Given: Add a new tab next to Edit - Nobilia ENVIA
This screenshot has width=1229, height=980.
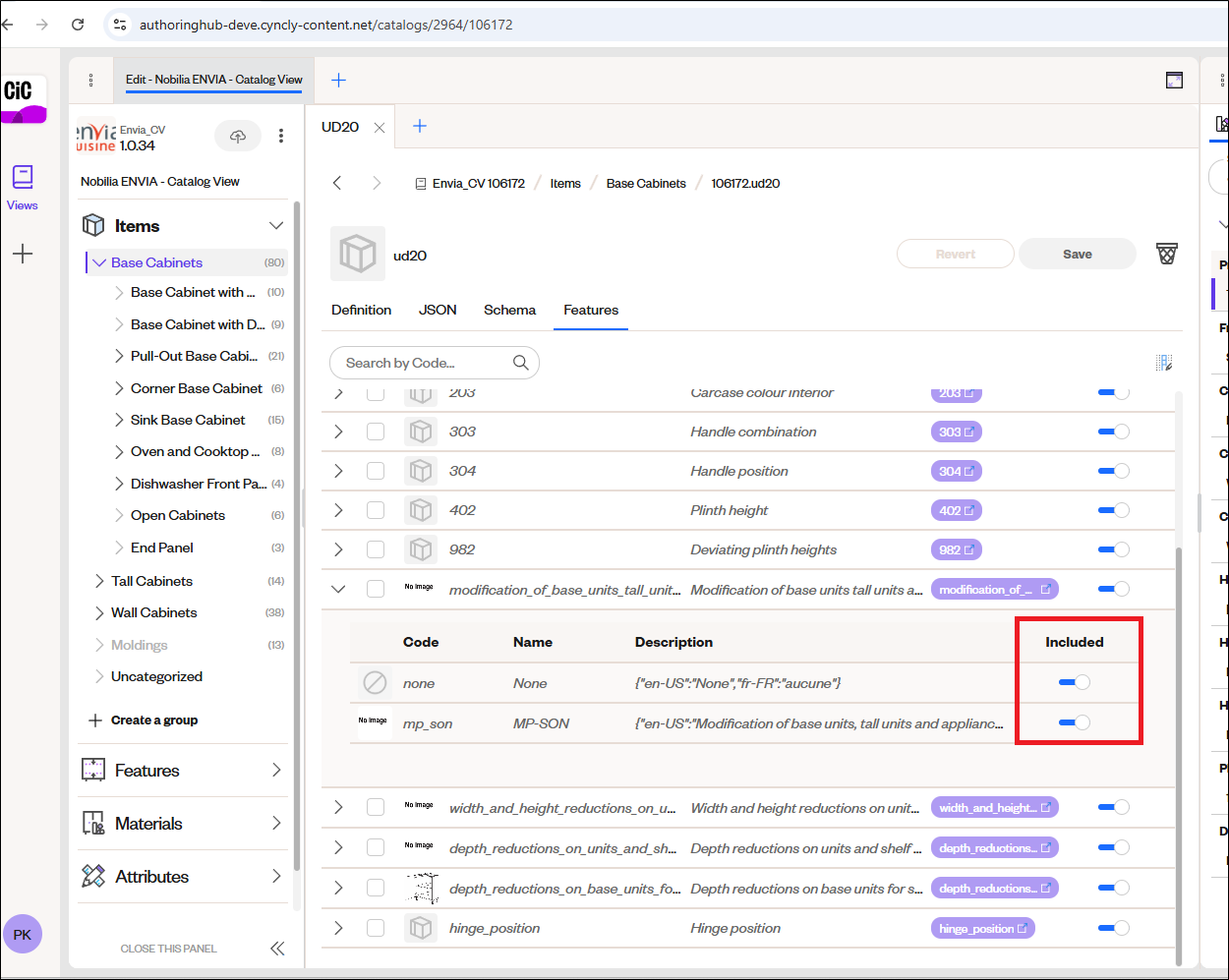Looking at the screenshot, I should pos(339,80).
